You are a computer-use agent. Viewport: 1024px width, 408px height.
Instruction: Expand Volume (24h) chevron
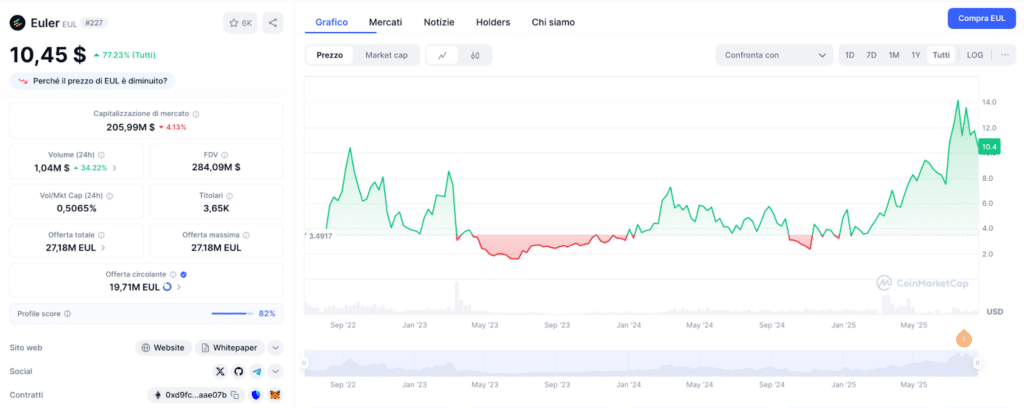click(115, 168)
